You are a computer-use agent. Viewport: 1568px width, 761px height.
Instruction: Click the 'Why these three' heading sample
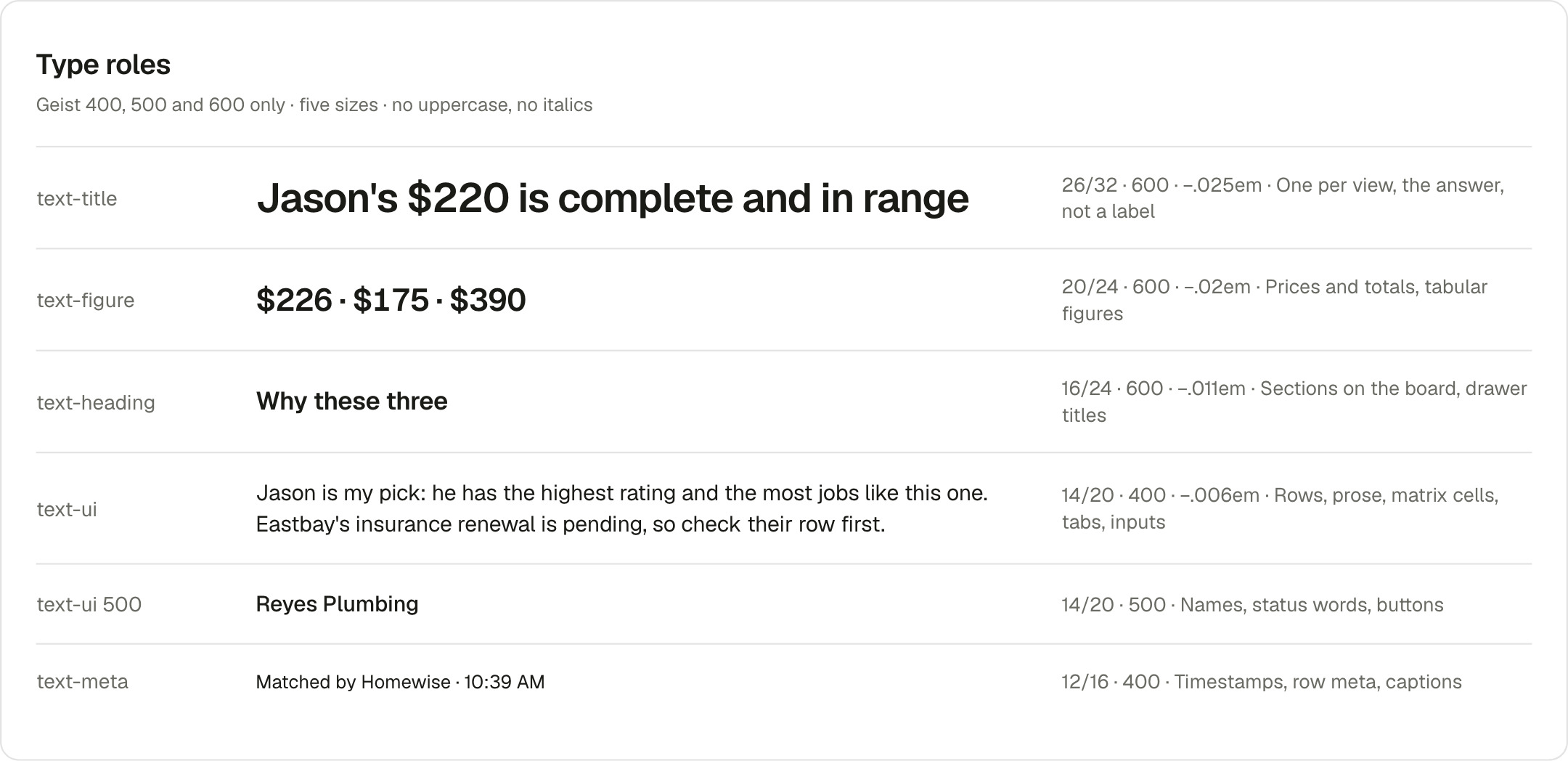click(352, 401)
